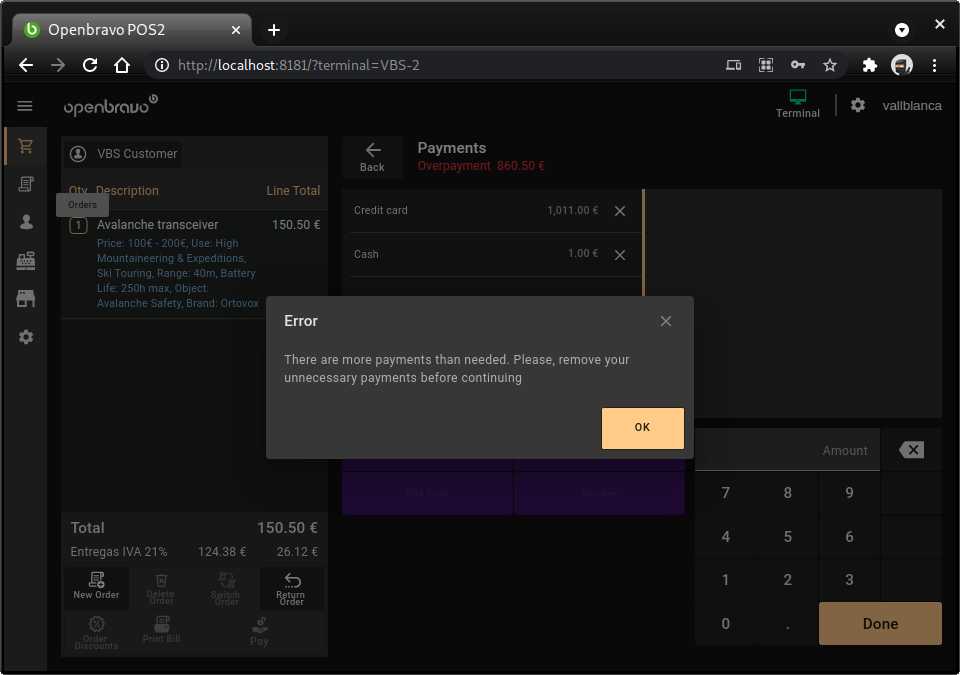Click the Amount input field
Screen dimensions: 960x675
click(x=787, y=450)
